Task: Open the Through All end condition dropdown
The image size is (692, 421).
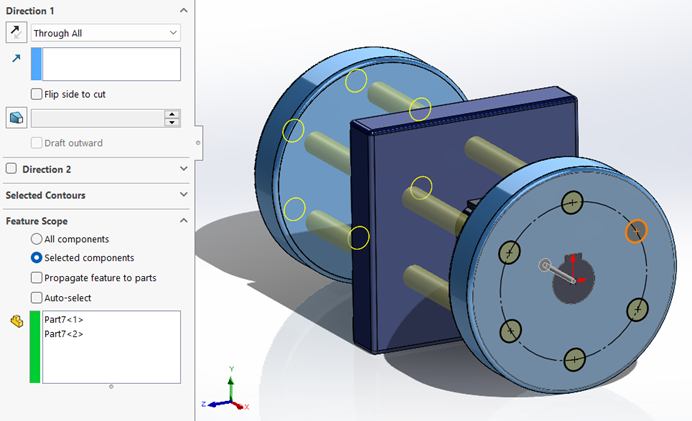Action: tap(105, 33)
